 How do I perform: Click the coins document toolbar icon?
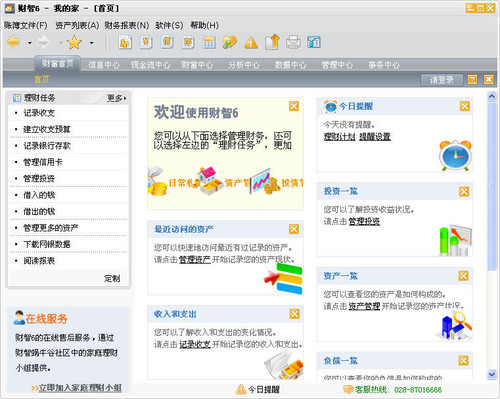[125, 42]
